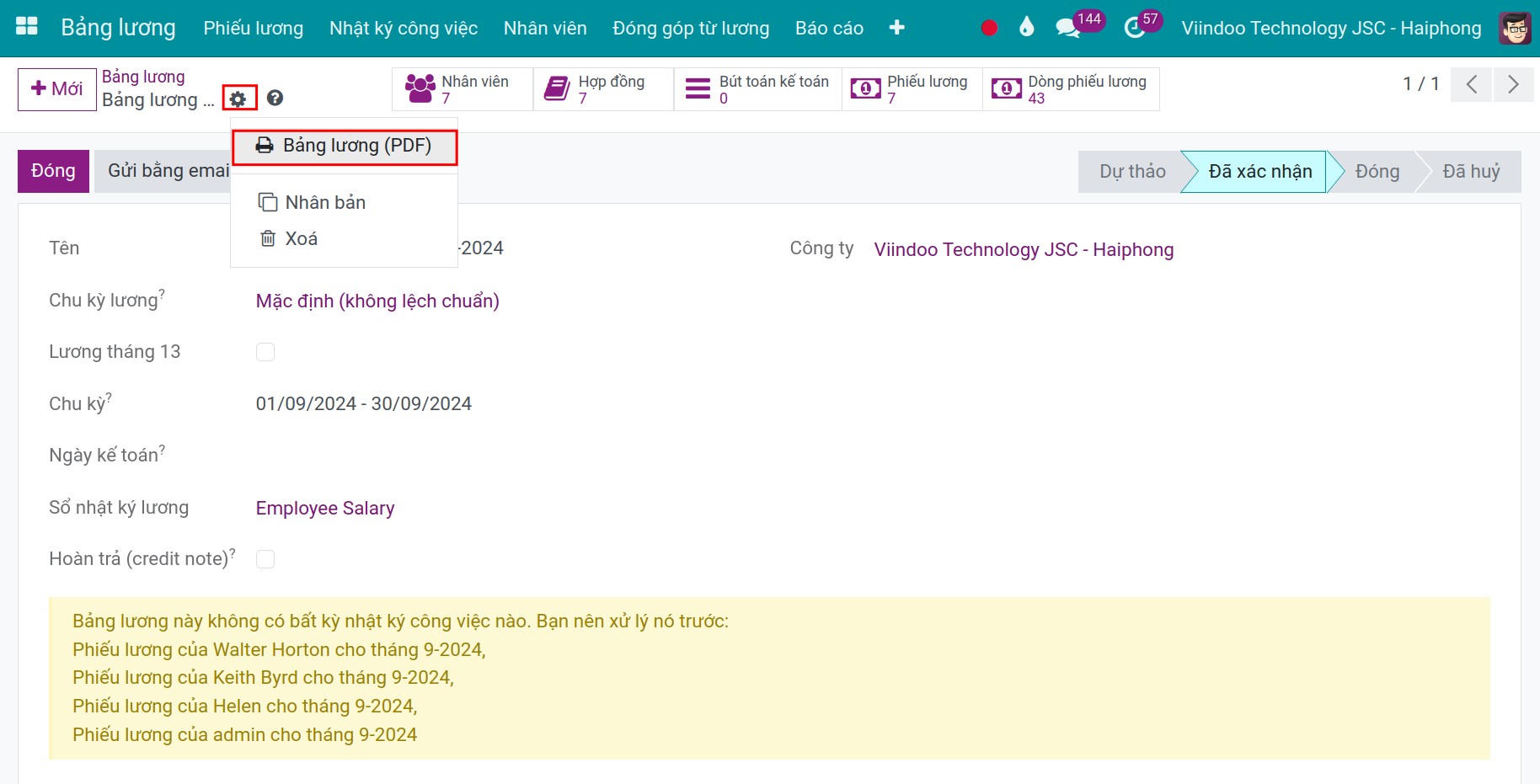Image resolution: width=1540 pixels, height=784 pixels.
Task: Open the Employee Salary journal field
Action: pyautogui.click(x=325, y=509)
